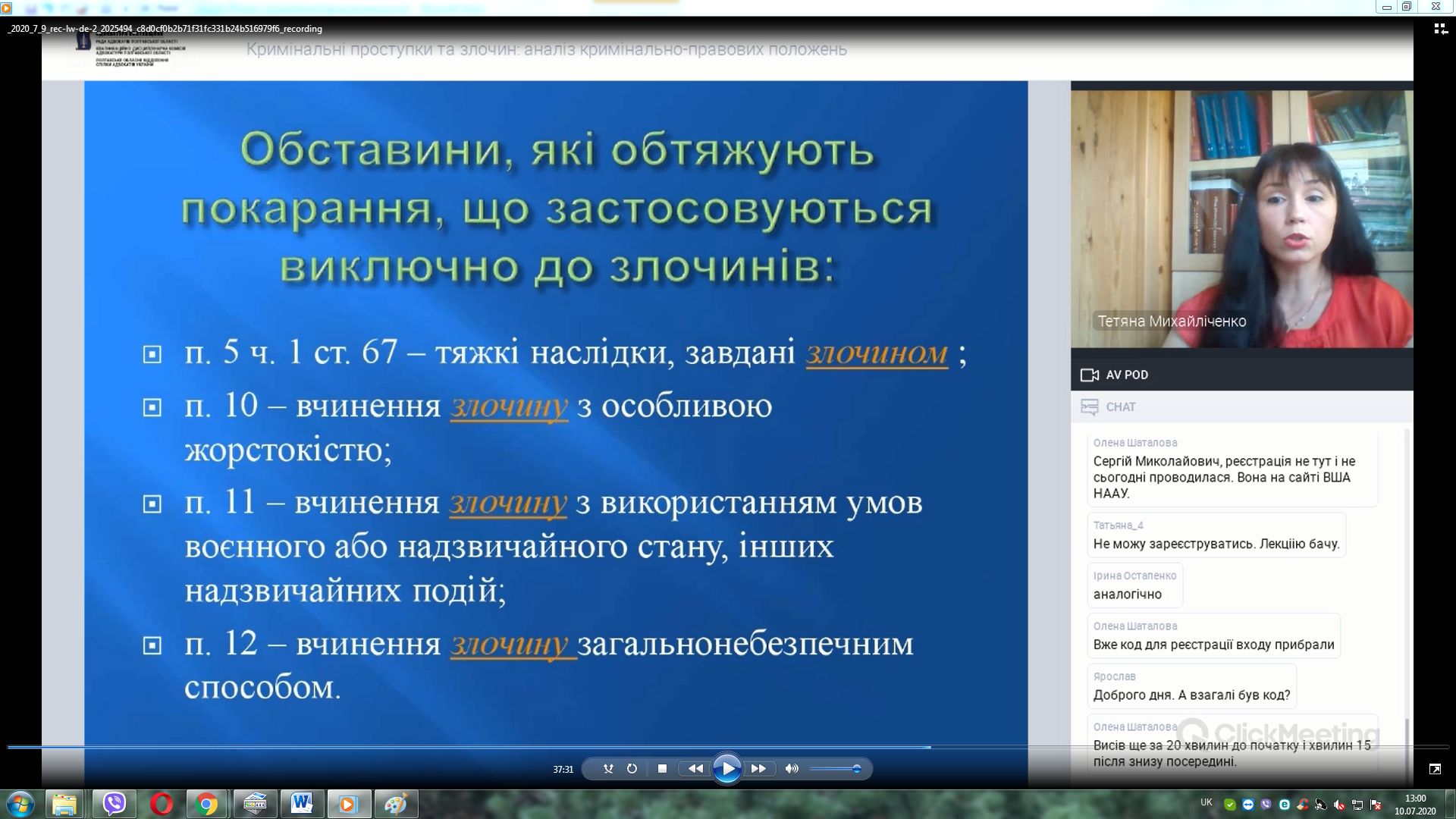
Task: Rewind the video with previous button
Action: (695, 768)
